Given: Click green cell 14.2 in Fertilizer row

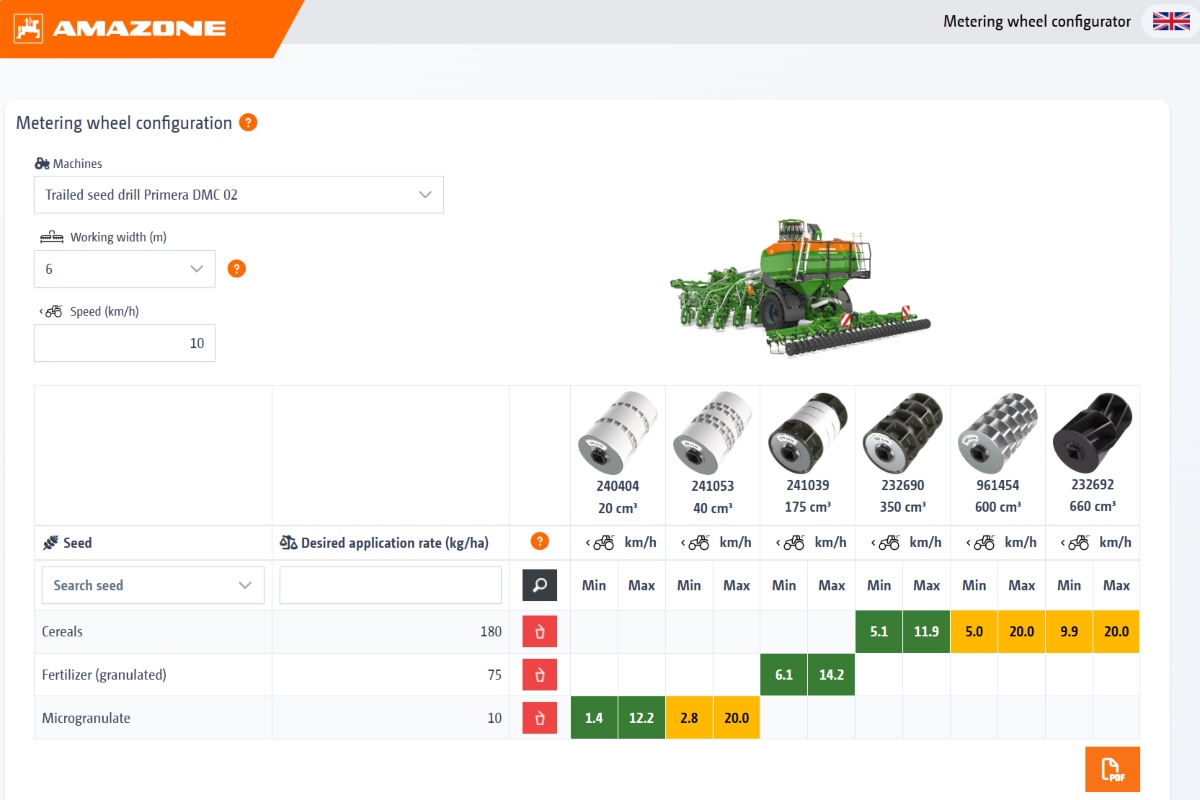Looking at the screenshot, I should (x=832, y=675).
